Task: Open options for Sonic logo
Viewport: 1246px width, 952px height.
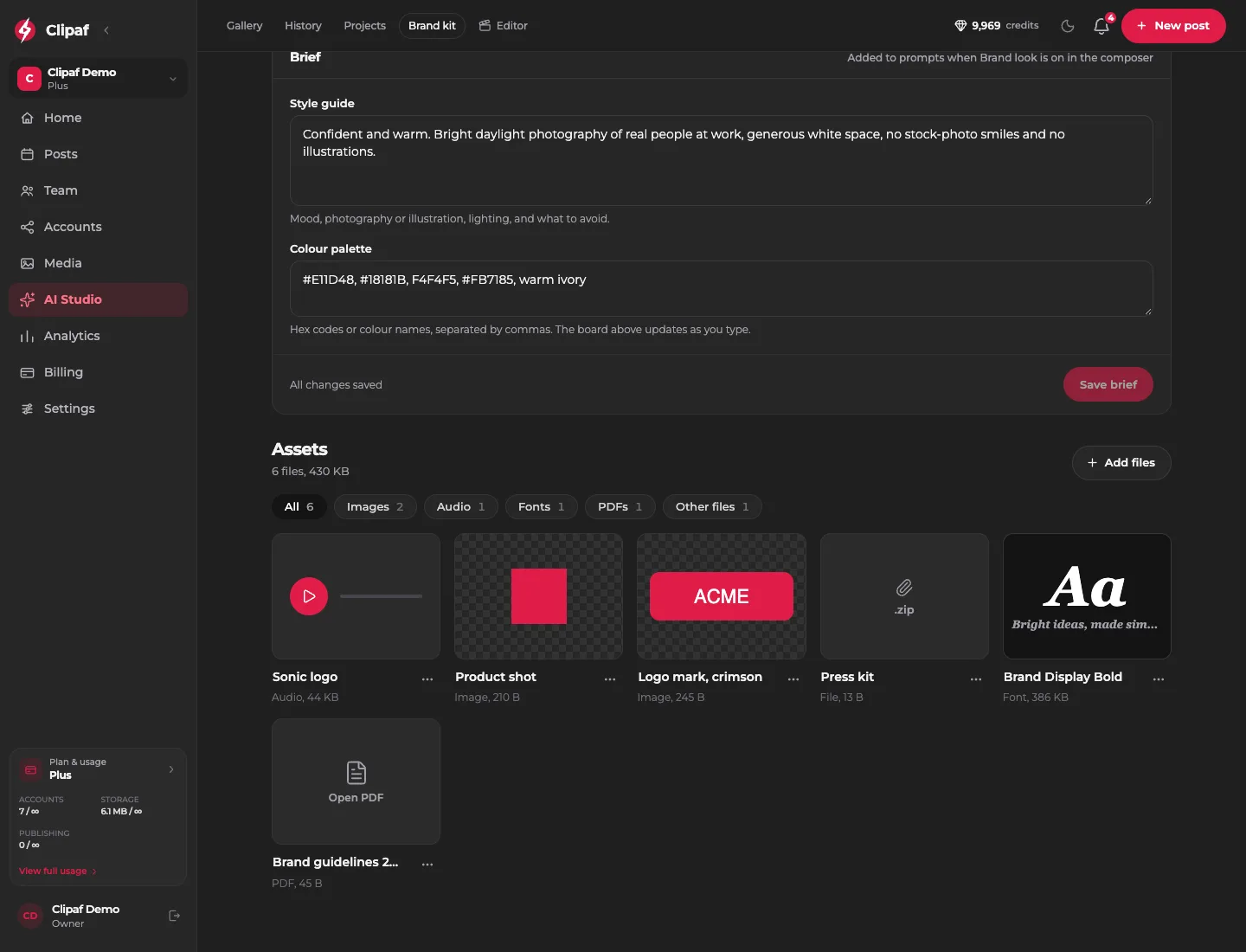Action: 427,679
